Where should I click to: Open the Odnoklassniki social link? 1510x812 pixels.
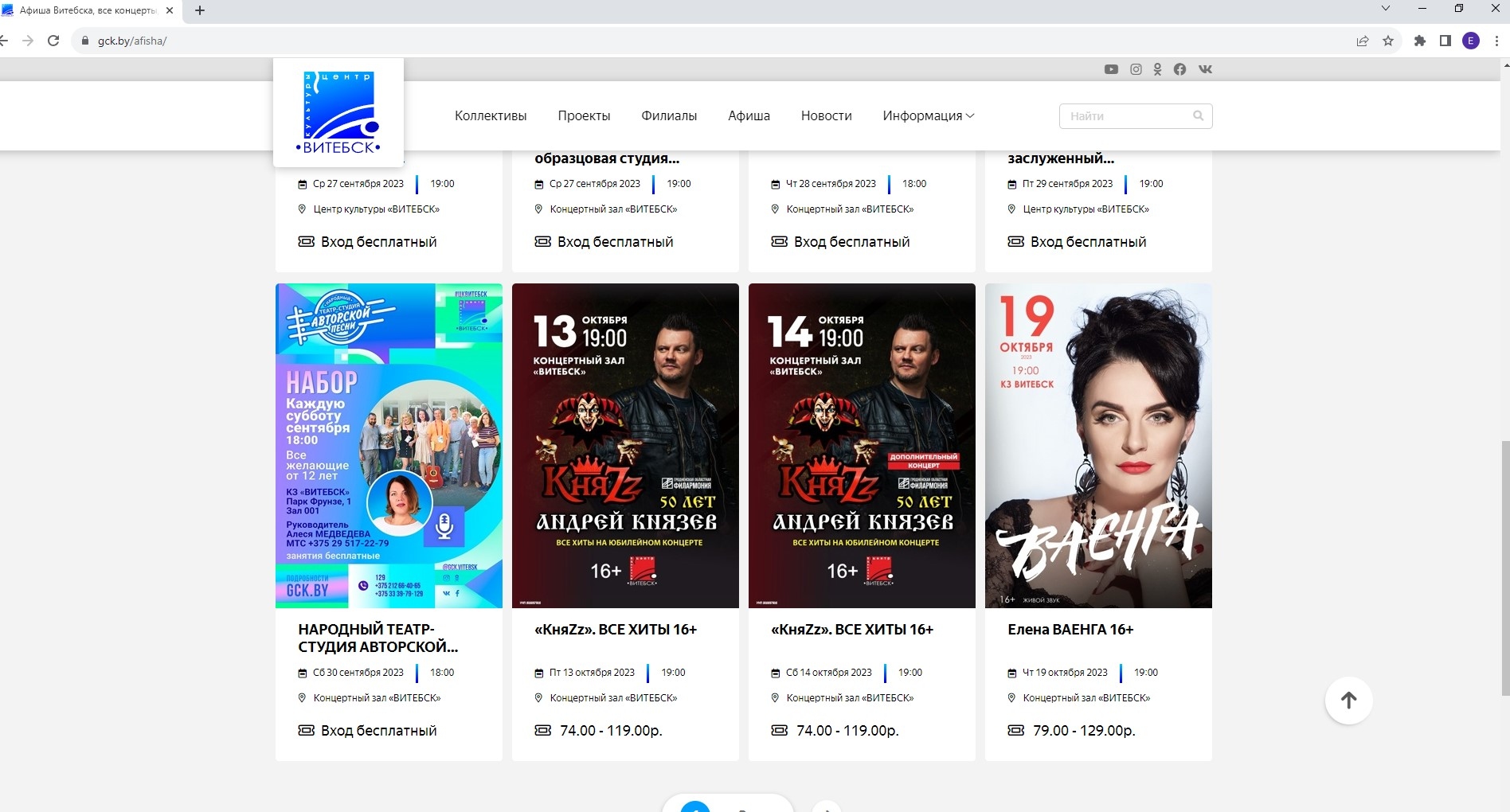(x=1157, y=69)
